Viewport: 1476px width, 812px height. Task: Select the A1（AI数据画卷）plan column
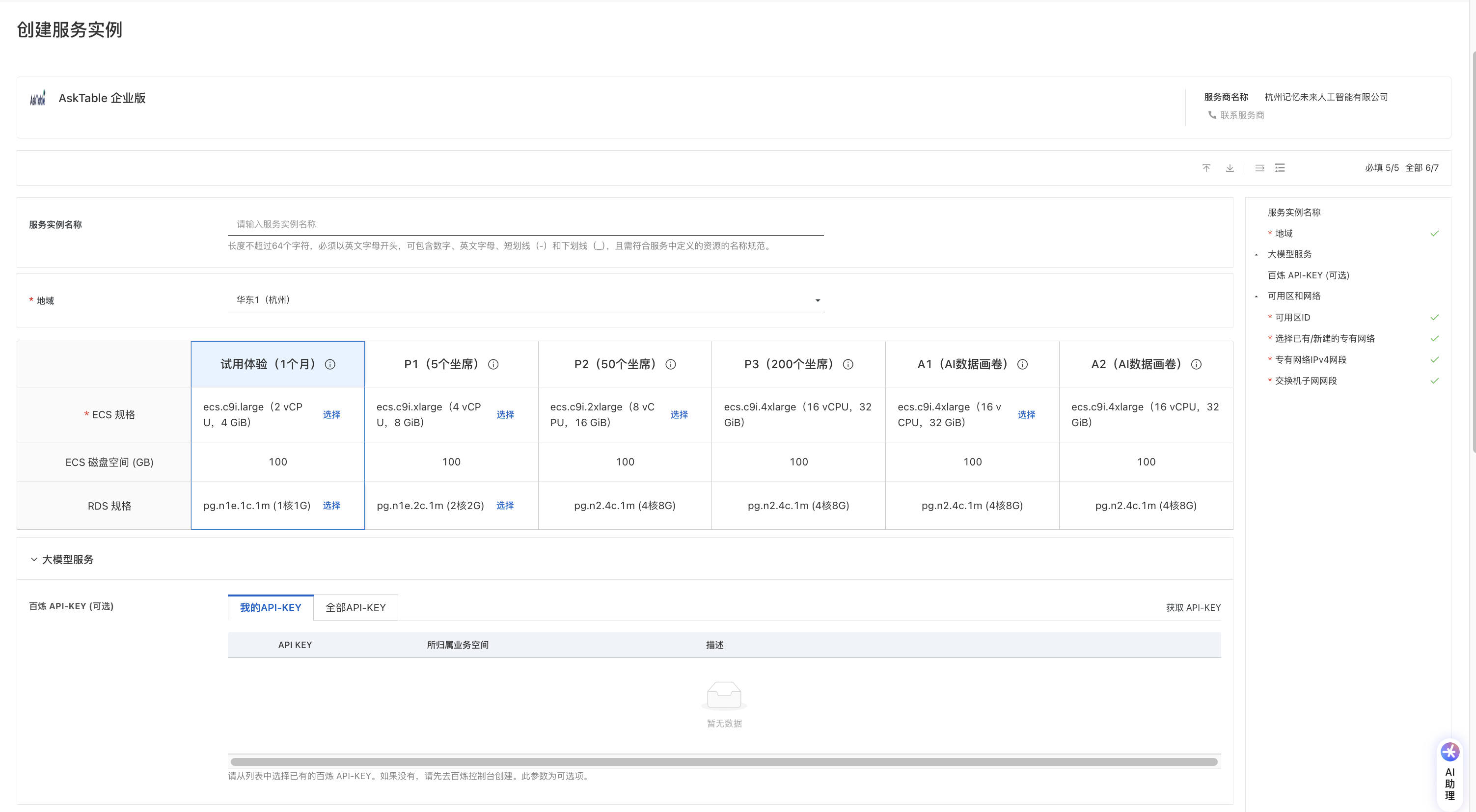click(962, 364)
